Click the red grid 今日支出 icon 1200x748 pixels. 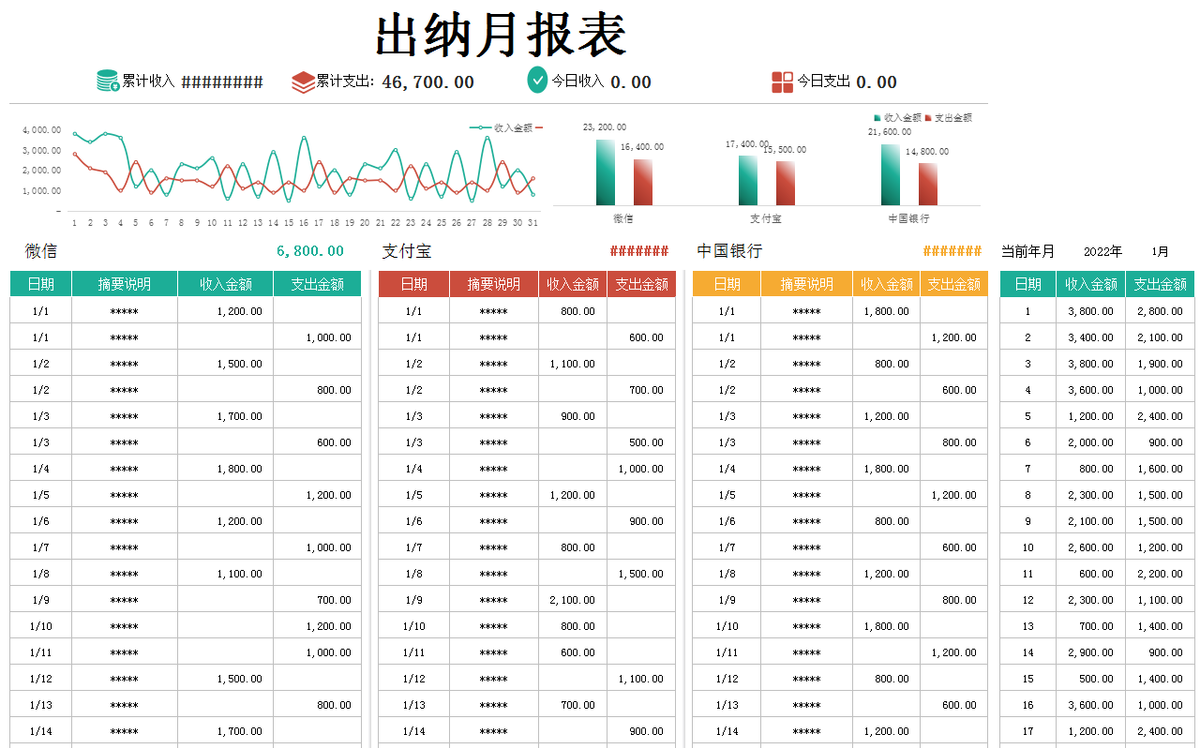pos(782,82)
